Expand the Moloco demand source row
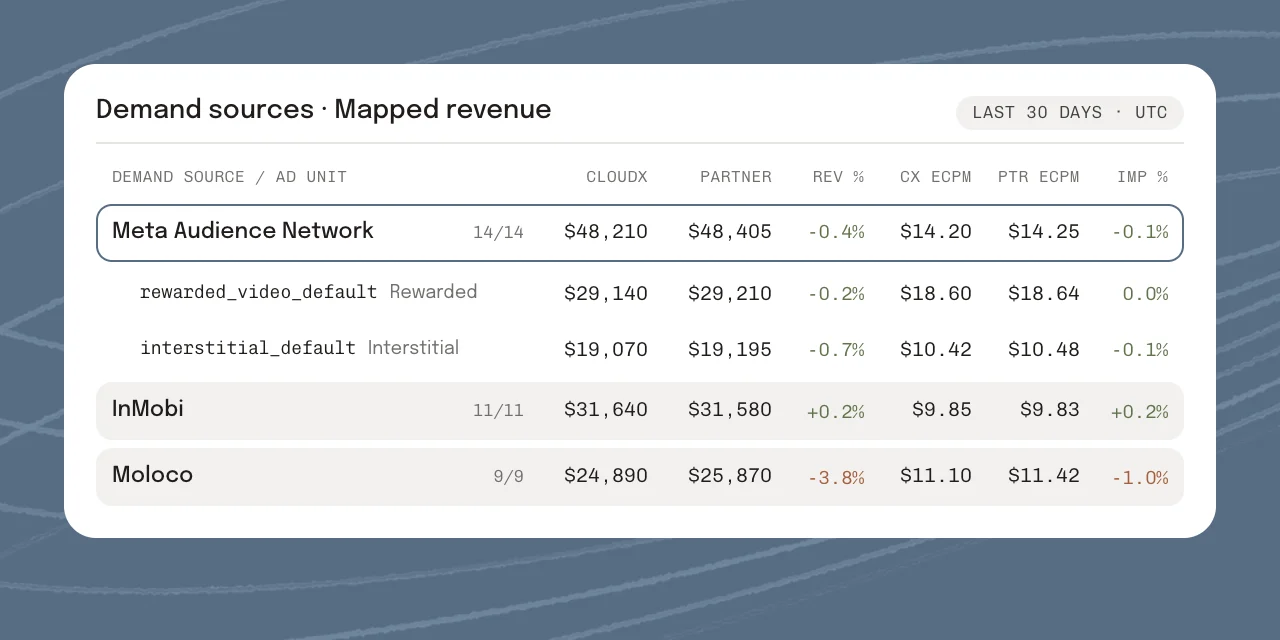1280x640 pixels. tap(640, 477)
